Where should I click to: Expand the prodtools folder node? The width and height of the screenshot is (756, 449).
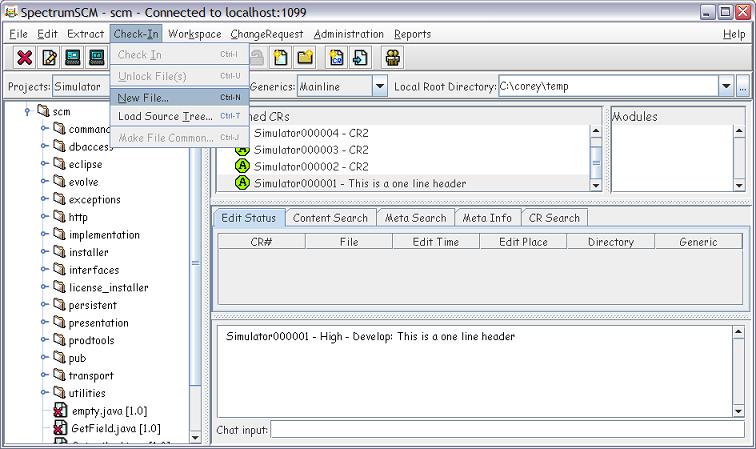pos(44,340)
